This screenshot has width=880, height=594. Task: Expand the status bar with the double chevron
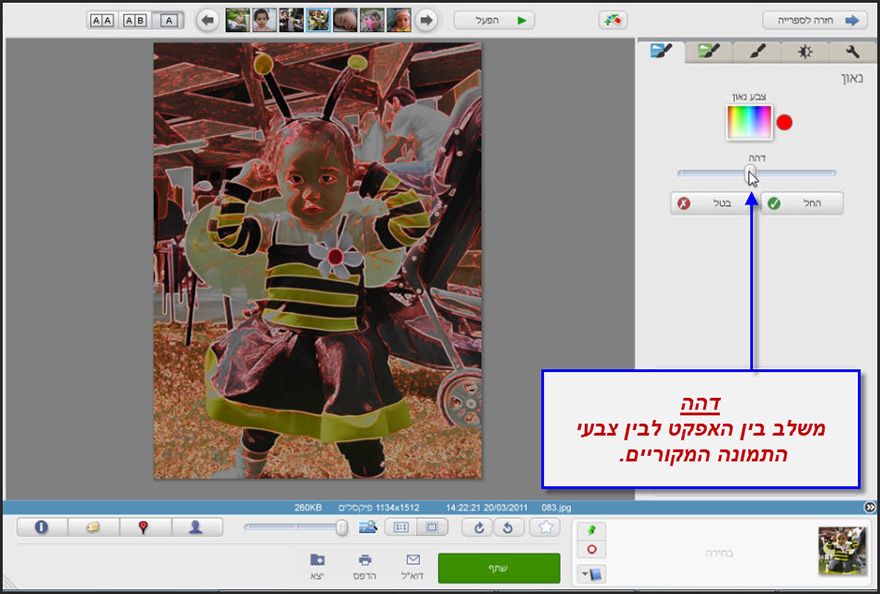click(x=870, y=508)
